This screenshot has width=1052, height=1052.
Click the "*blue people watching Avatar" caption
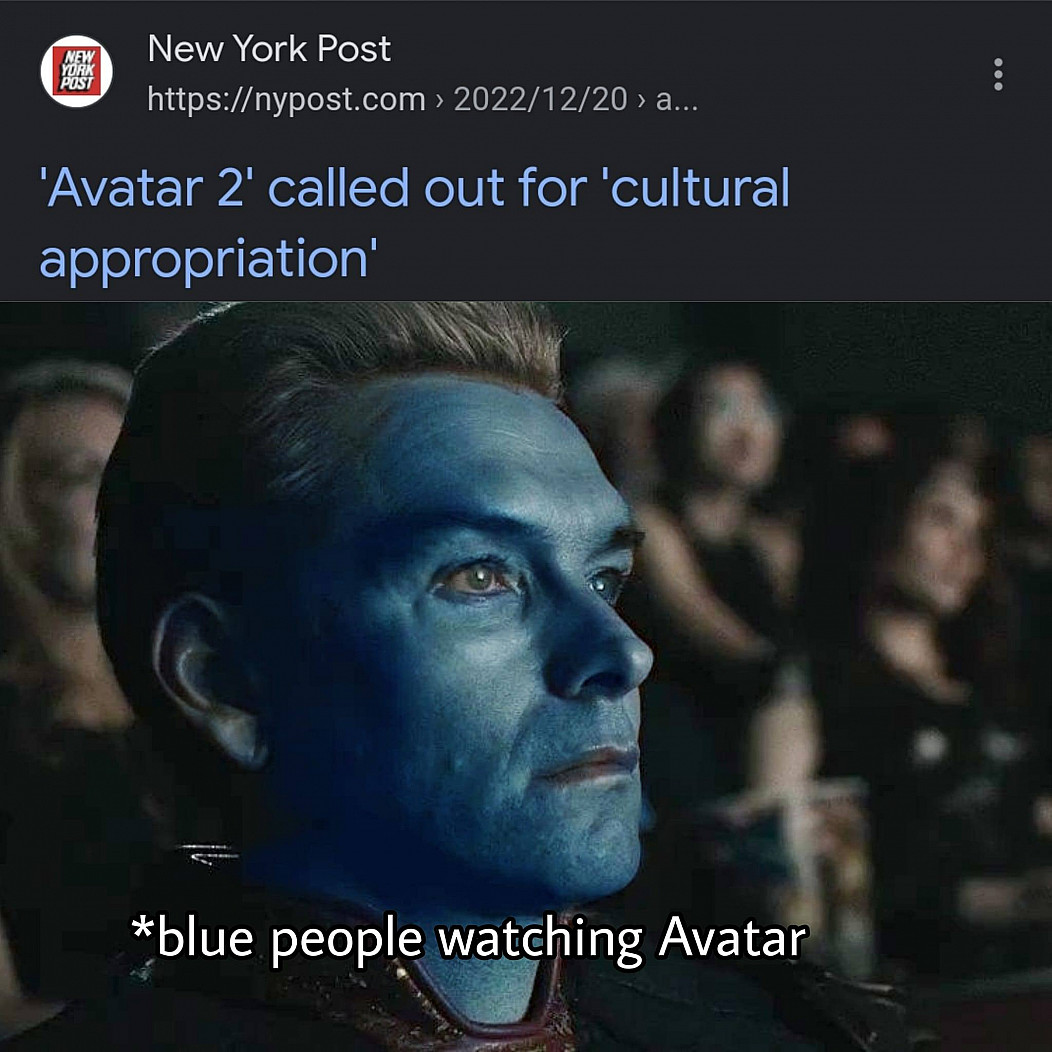[x=470, y=938]
